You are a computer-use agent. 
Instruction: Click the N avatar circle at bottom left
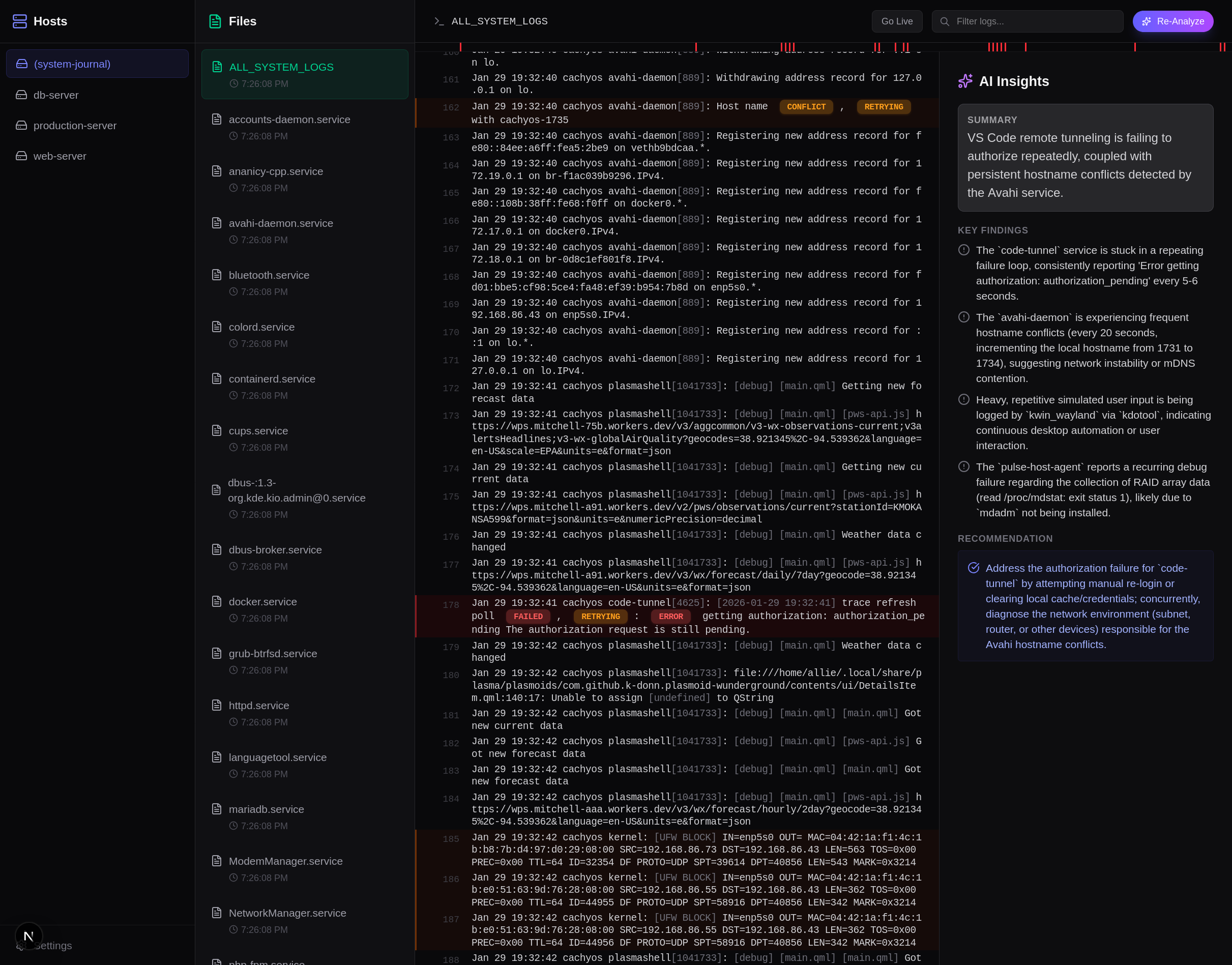28,935
